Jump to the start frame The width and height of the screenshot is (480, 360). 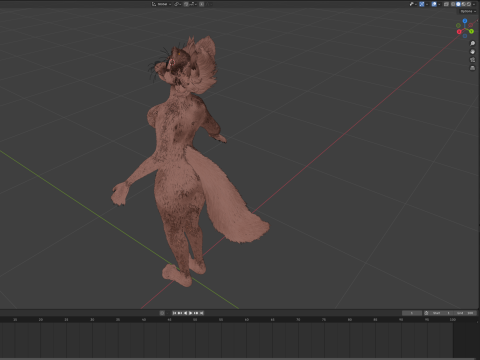coord(174,313)
